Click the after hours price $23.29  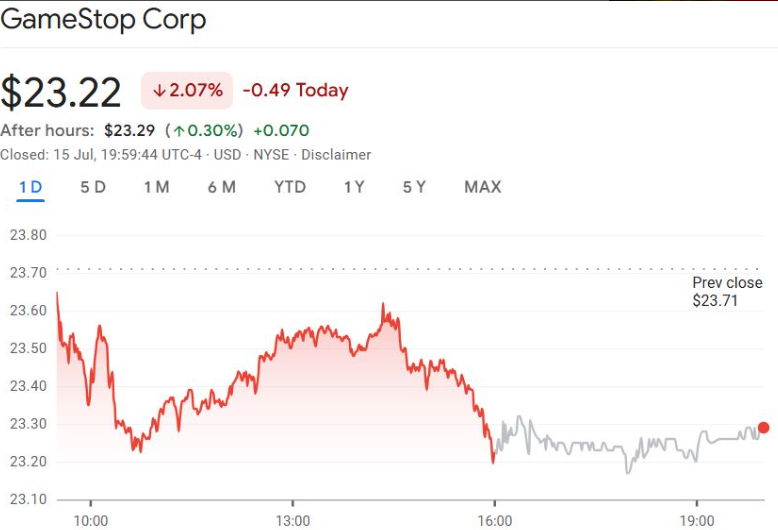(x=129, y=130)
